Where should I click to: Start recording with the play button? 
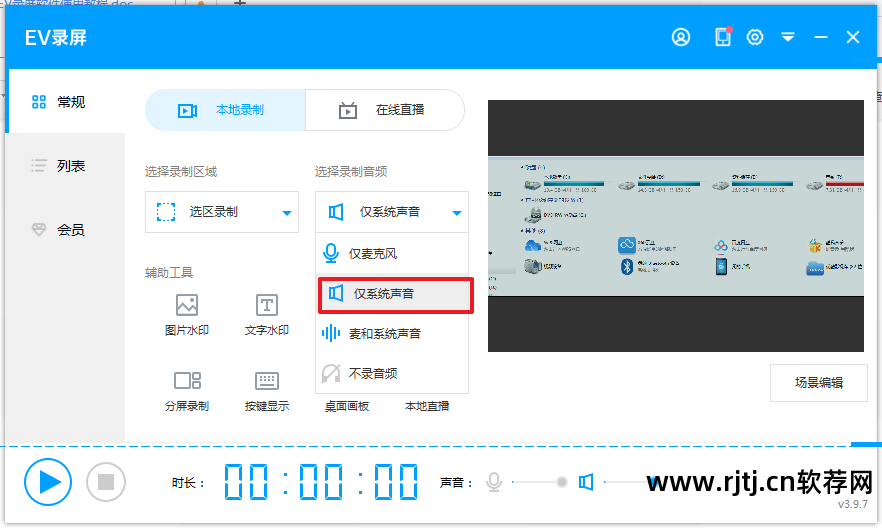48,482
